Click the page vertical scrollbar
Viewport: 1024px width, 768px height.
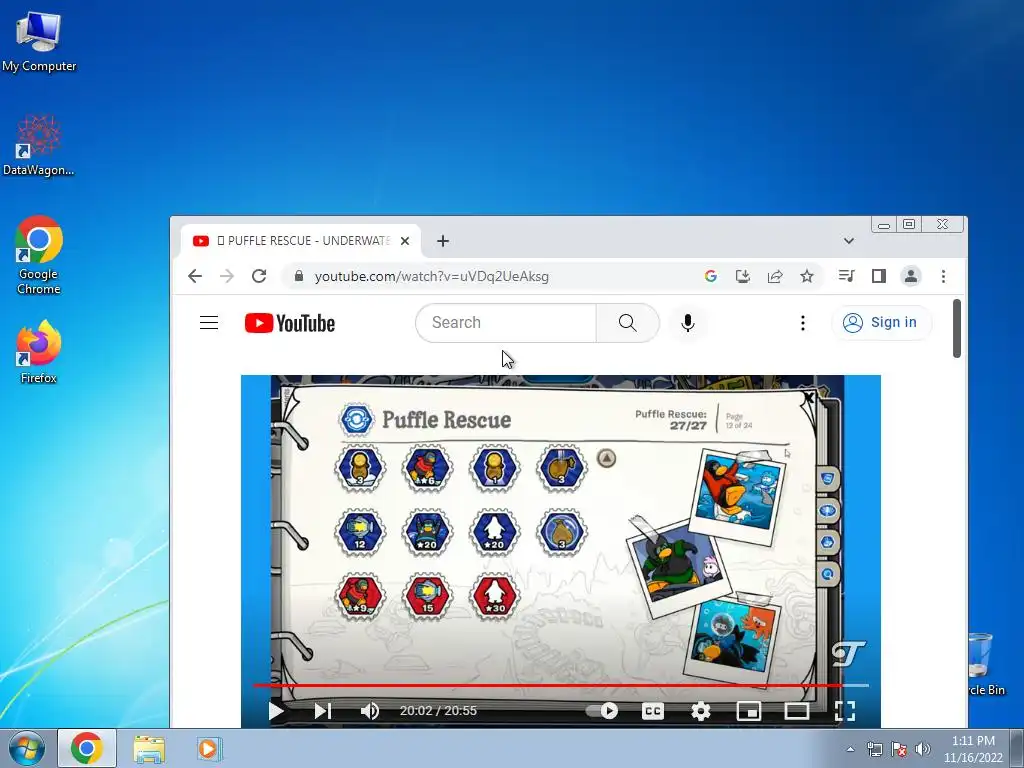point(957,328)
